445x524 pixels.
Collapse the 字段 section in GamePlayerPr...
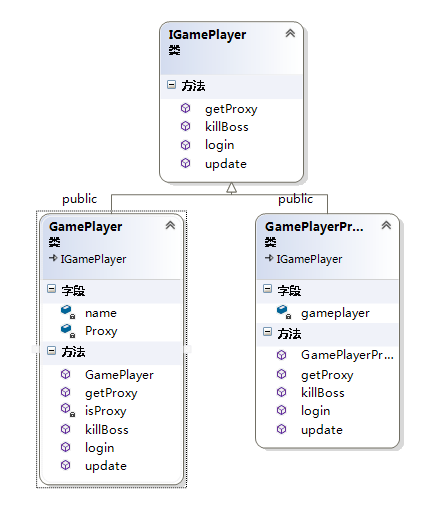267,289
